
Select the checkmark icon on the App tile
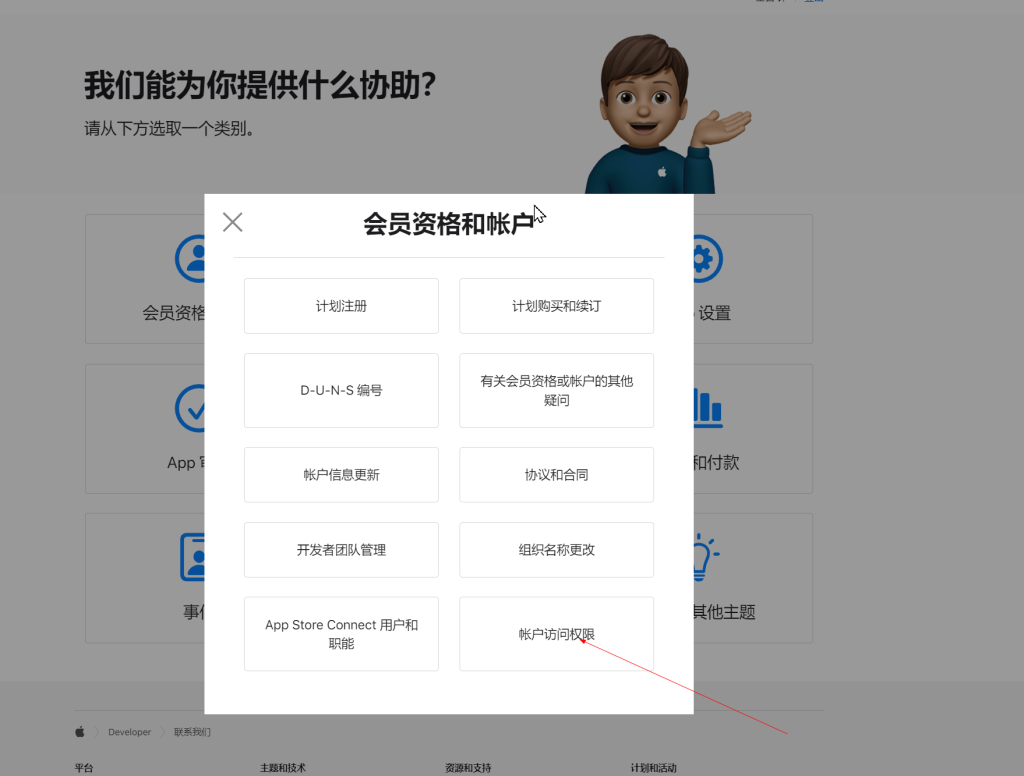click(x=193, y=408)
